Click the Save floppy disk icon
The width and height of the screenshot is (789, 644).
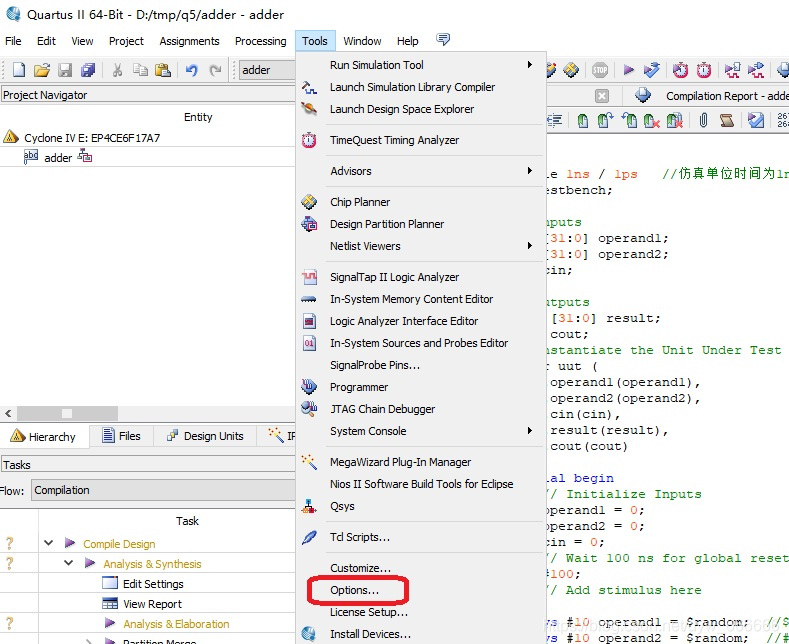click(65, 69)
